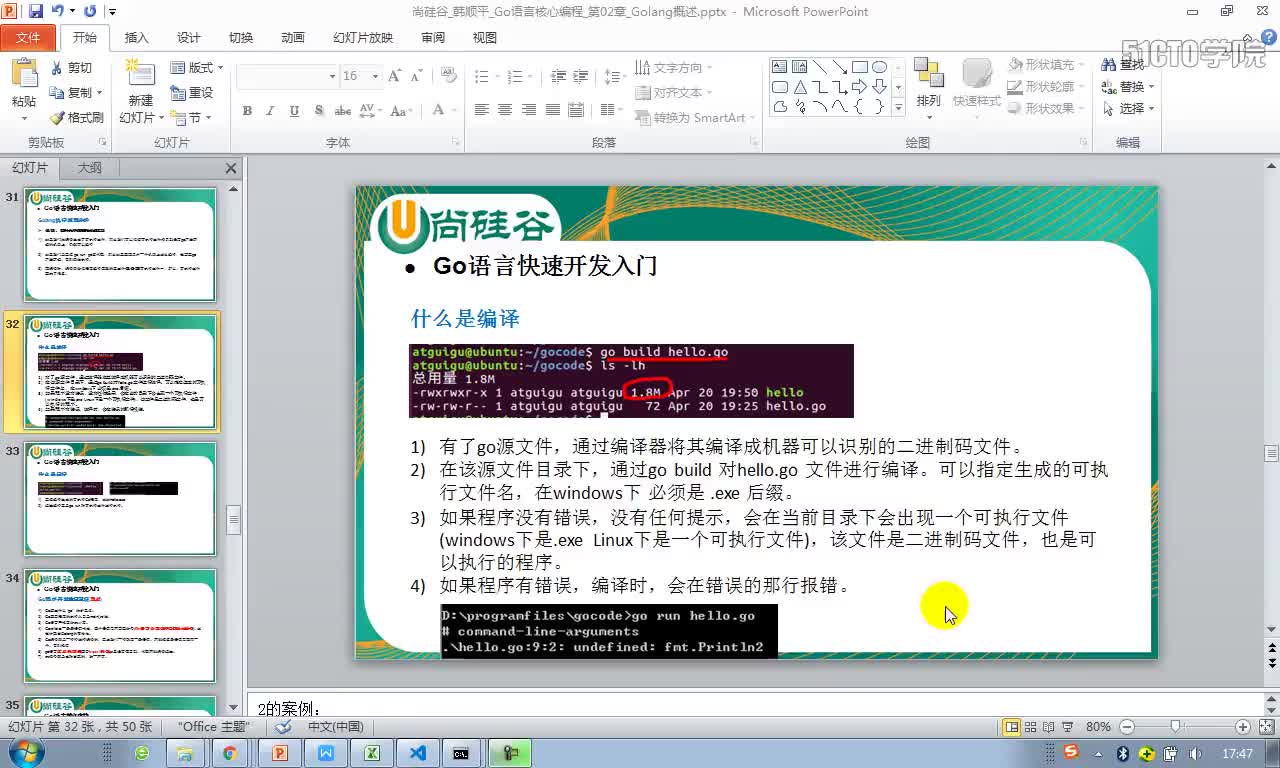Screen dimensions: 1280x768
Task: Click the Redo icon in quick access toolbar
Action: tap(90, 11)
